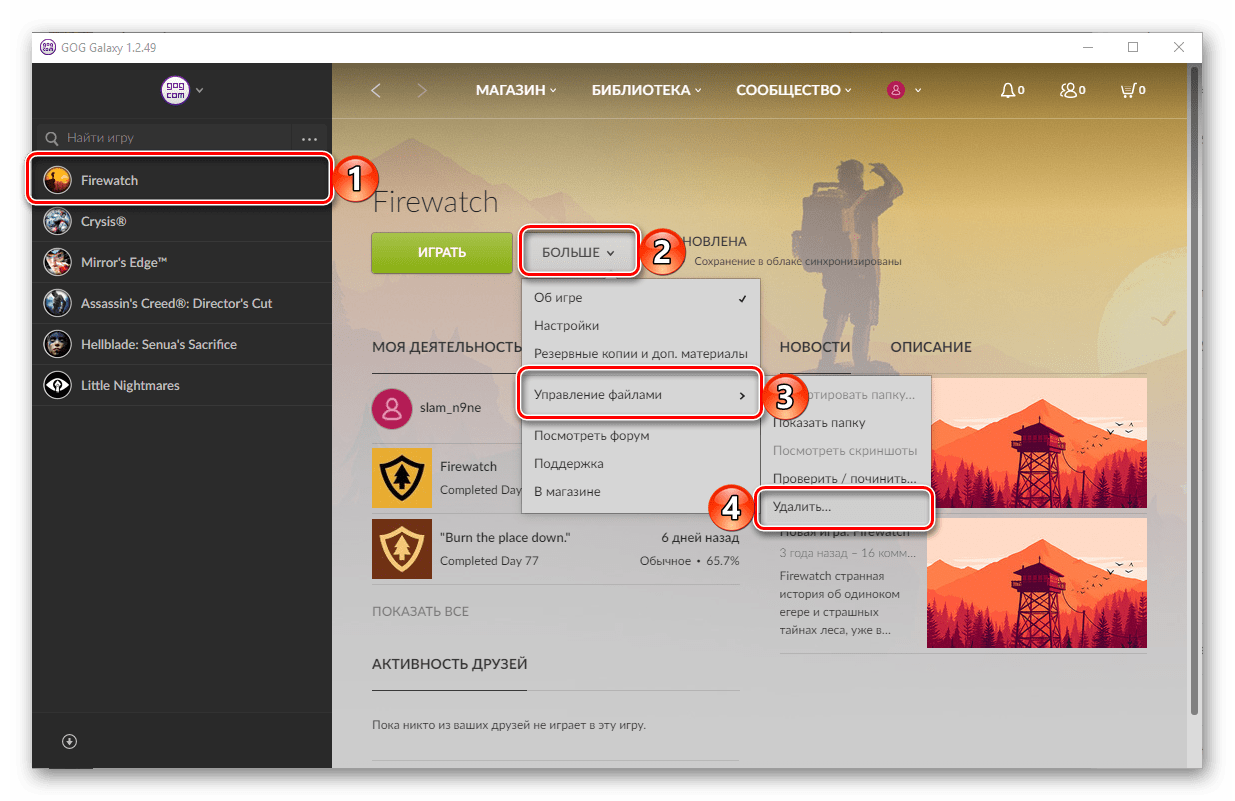This screenshot has height=801, width=1235.
Task: Open the downloads icon at sidebar bottom
Action: tap(69, 741)
